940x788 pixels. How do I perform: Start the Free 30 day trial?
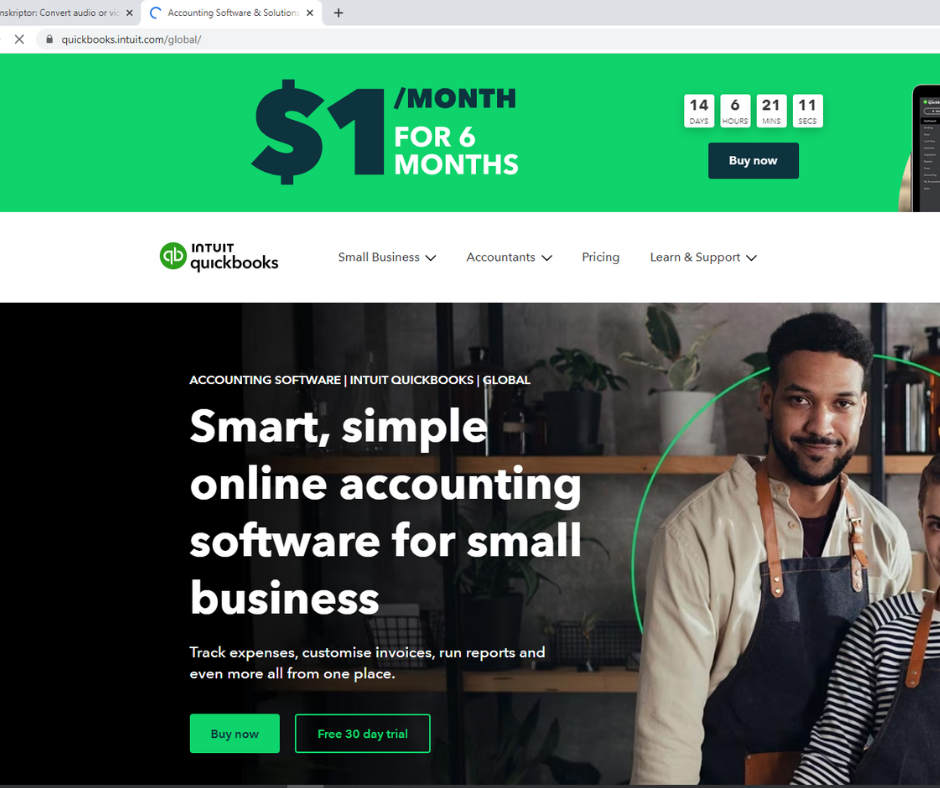coord(362,733)
